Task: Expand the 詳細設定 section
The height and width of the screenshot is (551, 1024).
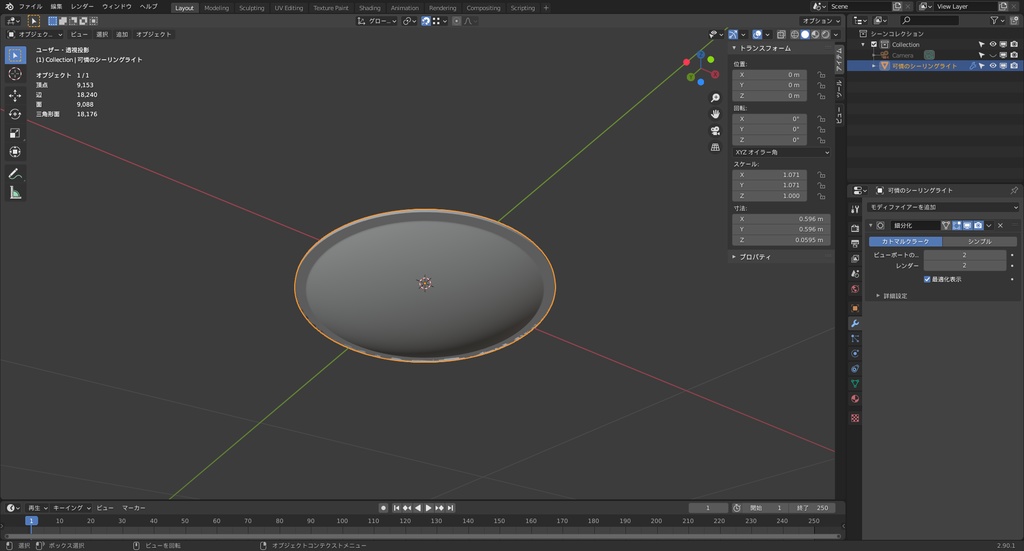Action: point(890,296)
